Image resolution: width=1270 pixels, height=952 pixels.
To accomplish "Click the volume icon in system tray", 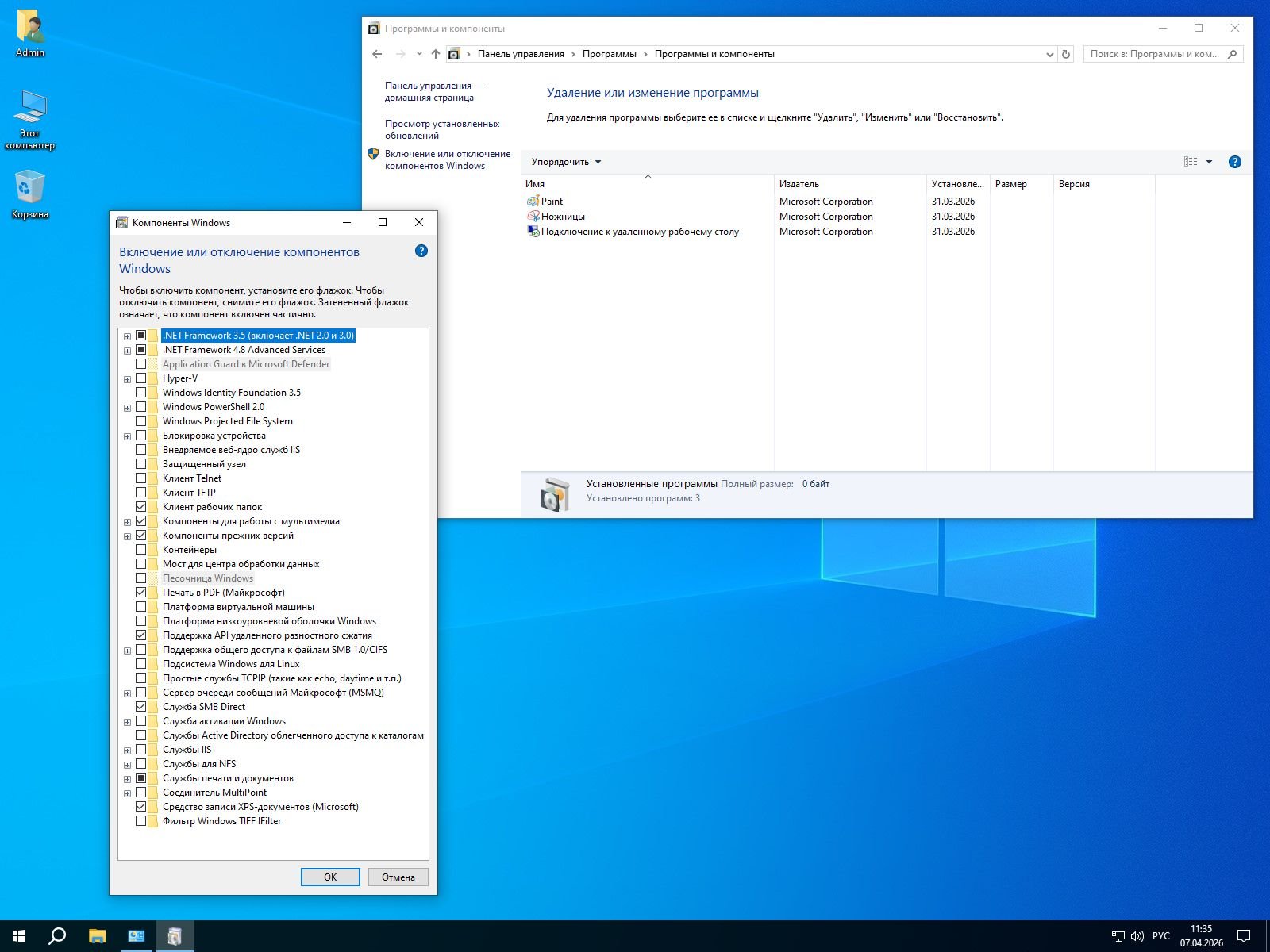I will click(x=1137, y=936).
